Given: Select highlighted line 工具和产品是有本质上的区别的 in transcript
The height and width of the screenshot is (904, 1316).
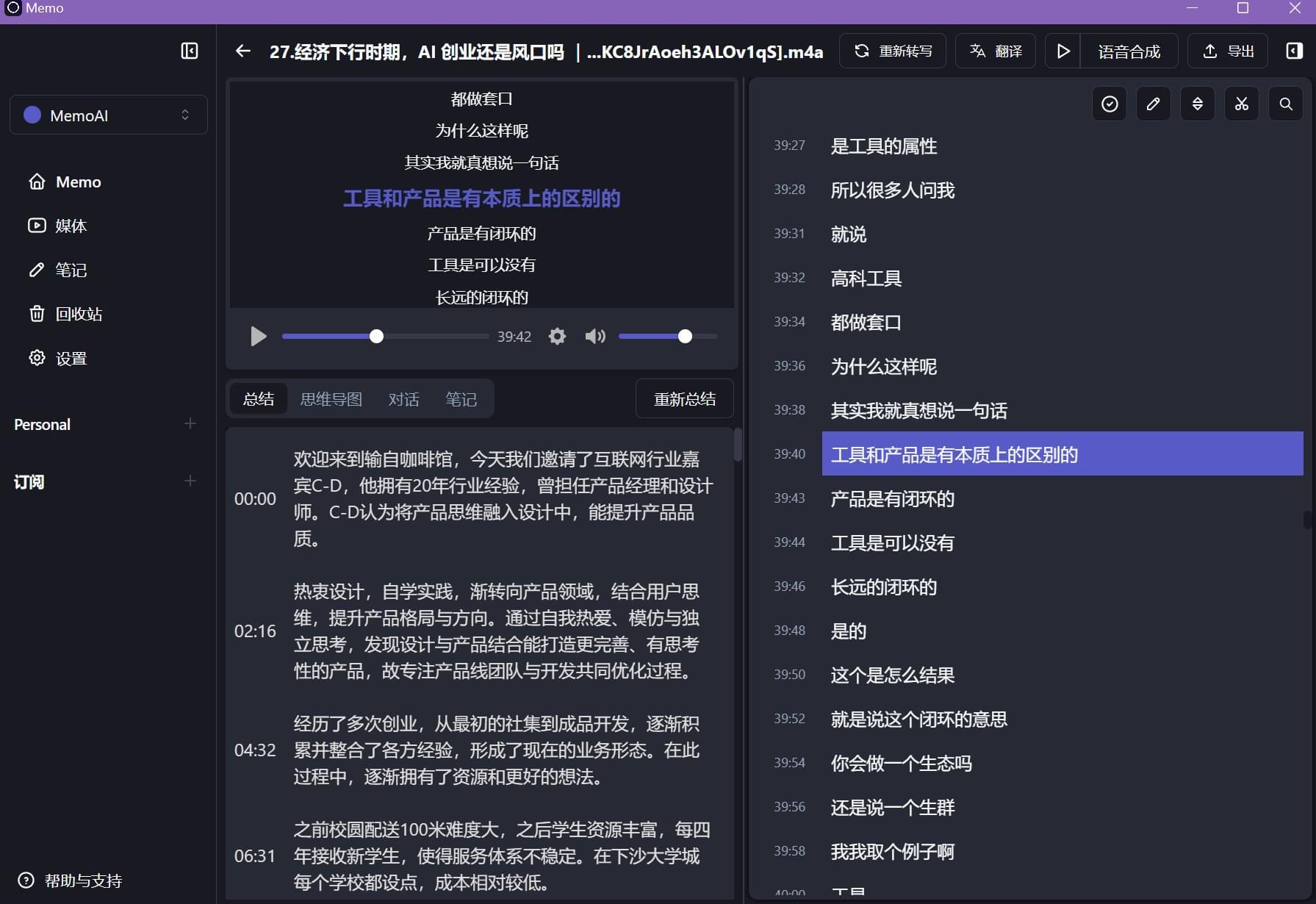Looking at the screenshot, I should [x=1062, y=453].
